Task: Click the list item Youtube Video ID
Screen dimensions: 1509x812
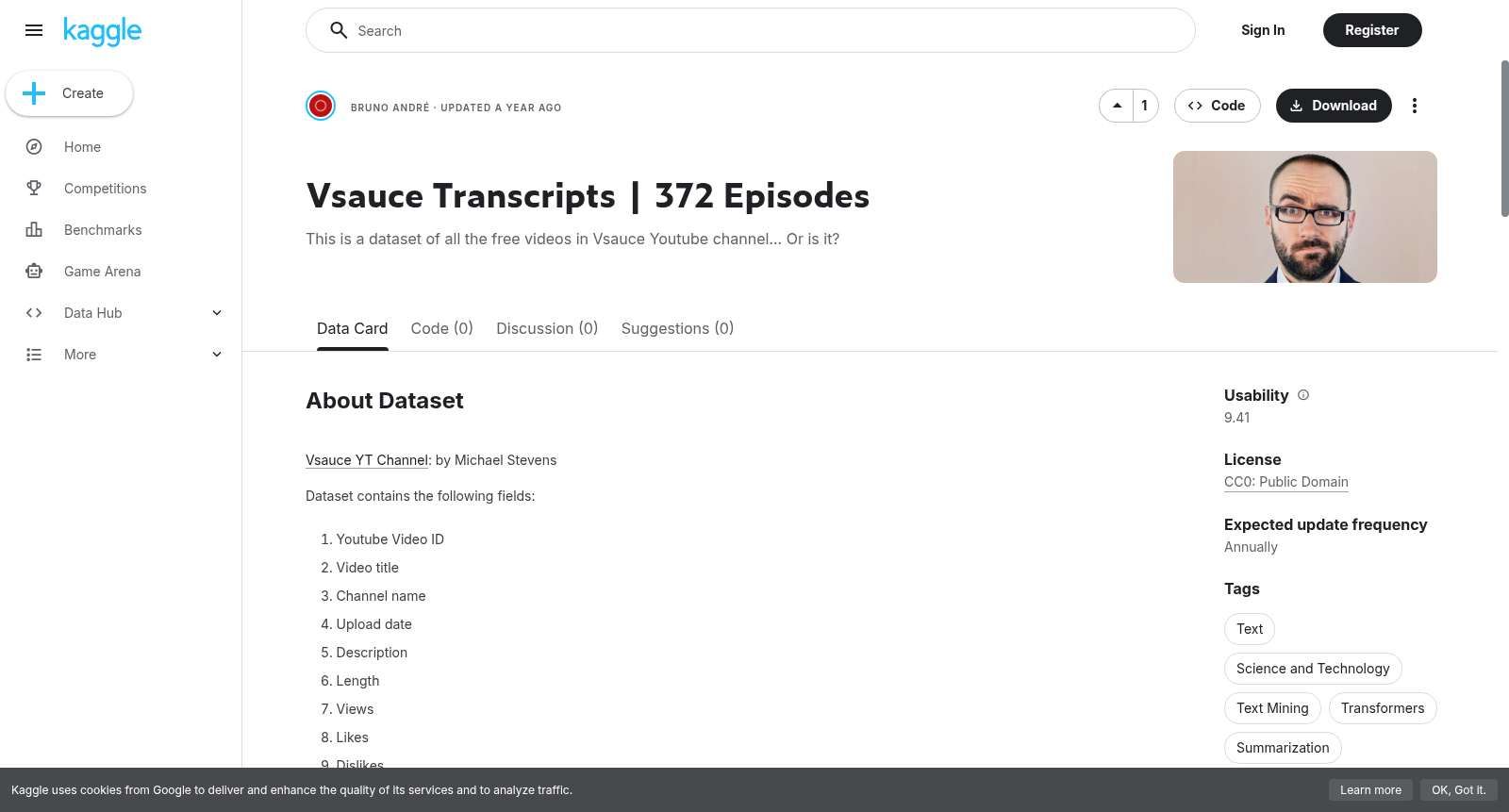Action: 390,539
